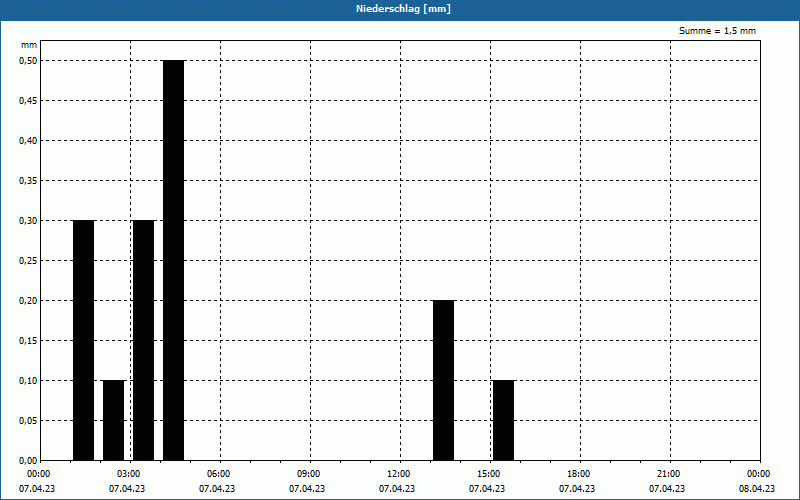Select the 0,25 y-axis value
This screenshot has width=800, height=500.
(x=28, y=261)
